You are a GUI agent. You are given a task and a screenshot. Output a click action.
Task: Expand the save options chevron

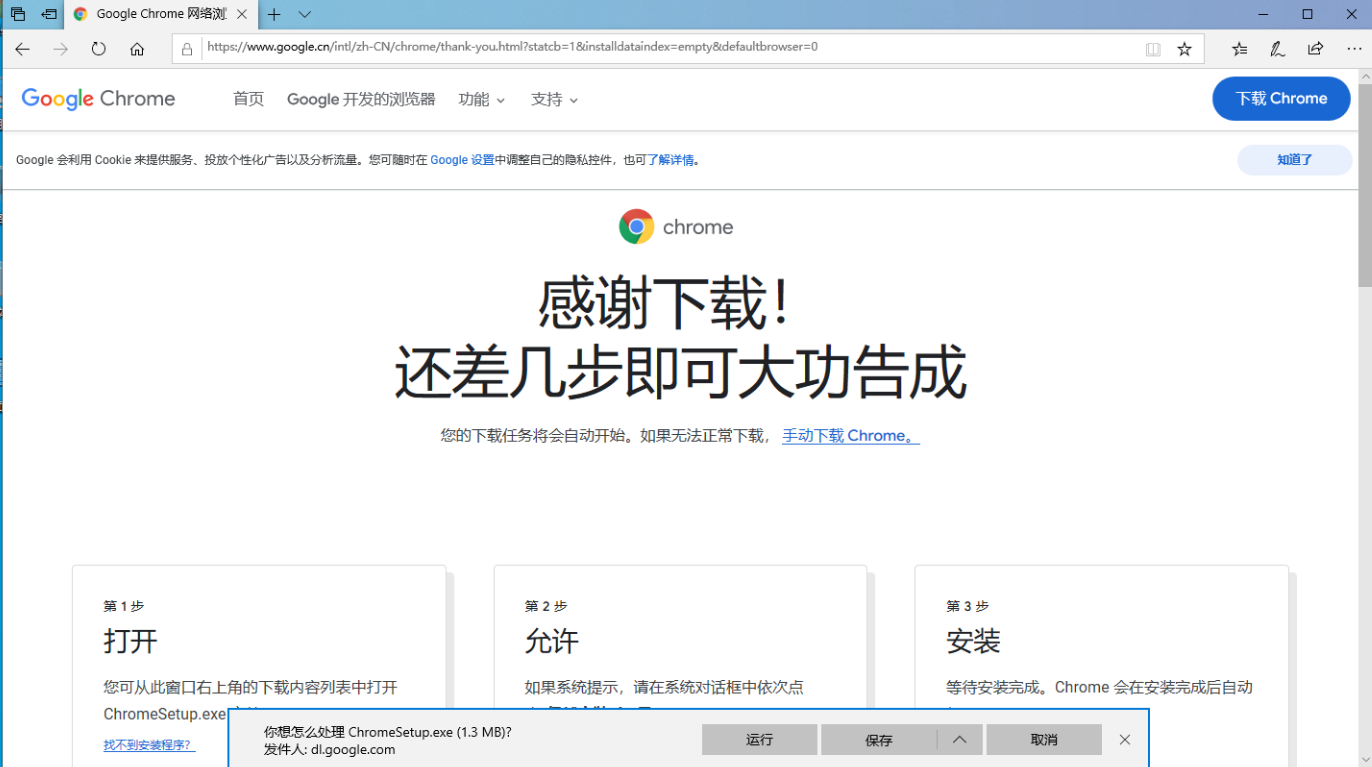pos(959,740)
